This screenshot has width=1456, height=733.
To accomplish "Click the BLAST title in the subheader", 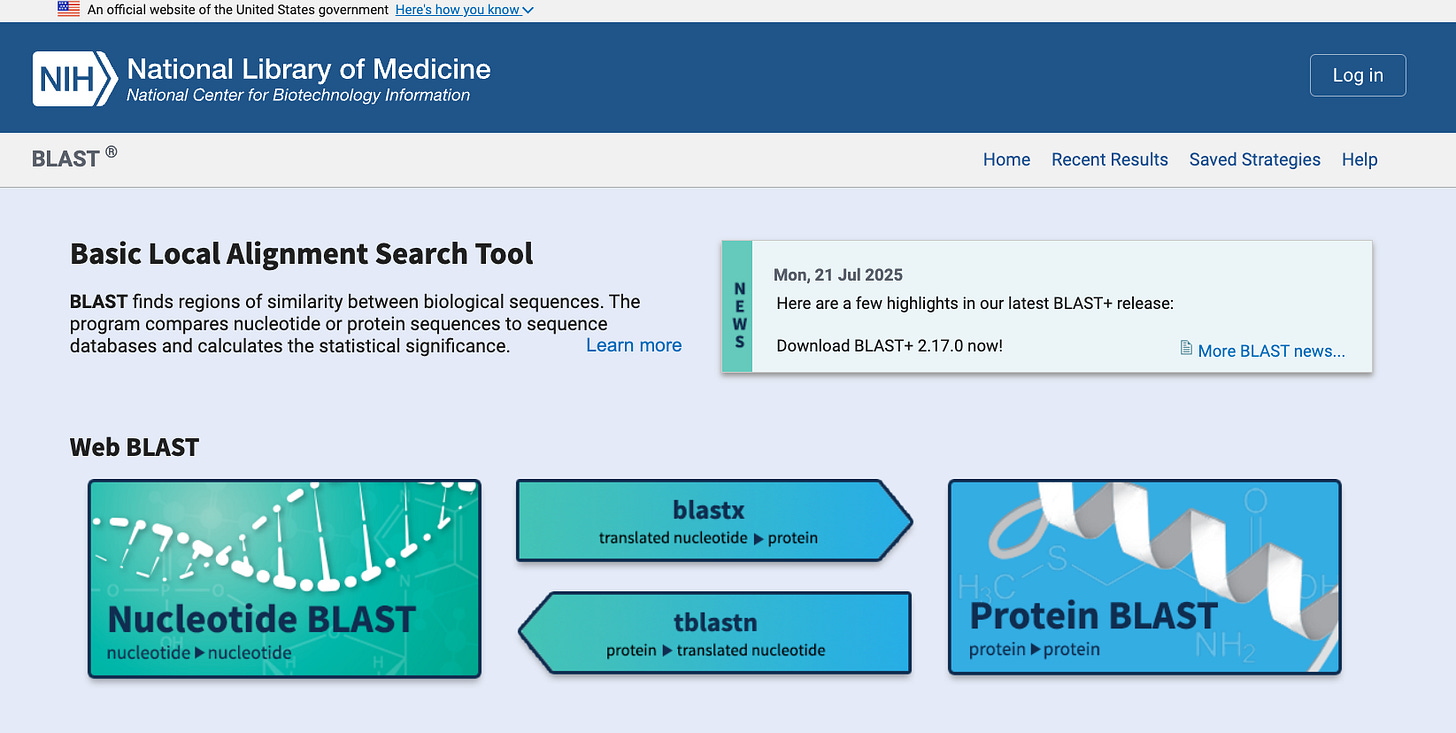I will (x=74, y=158).
